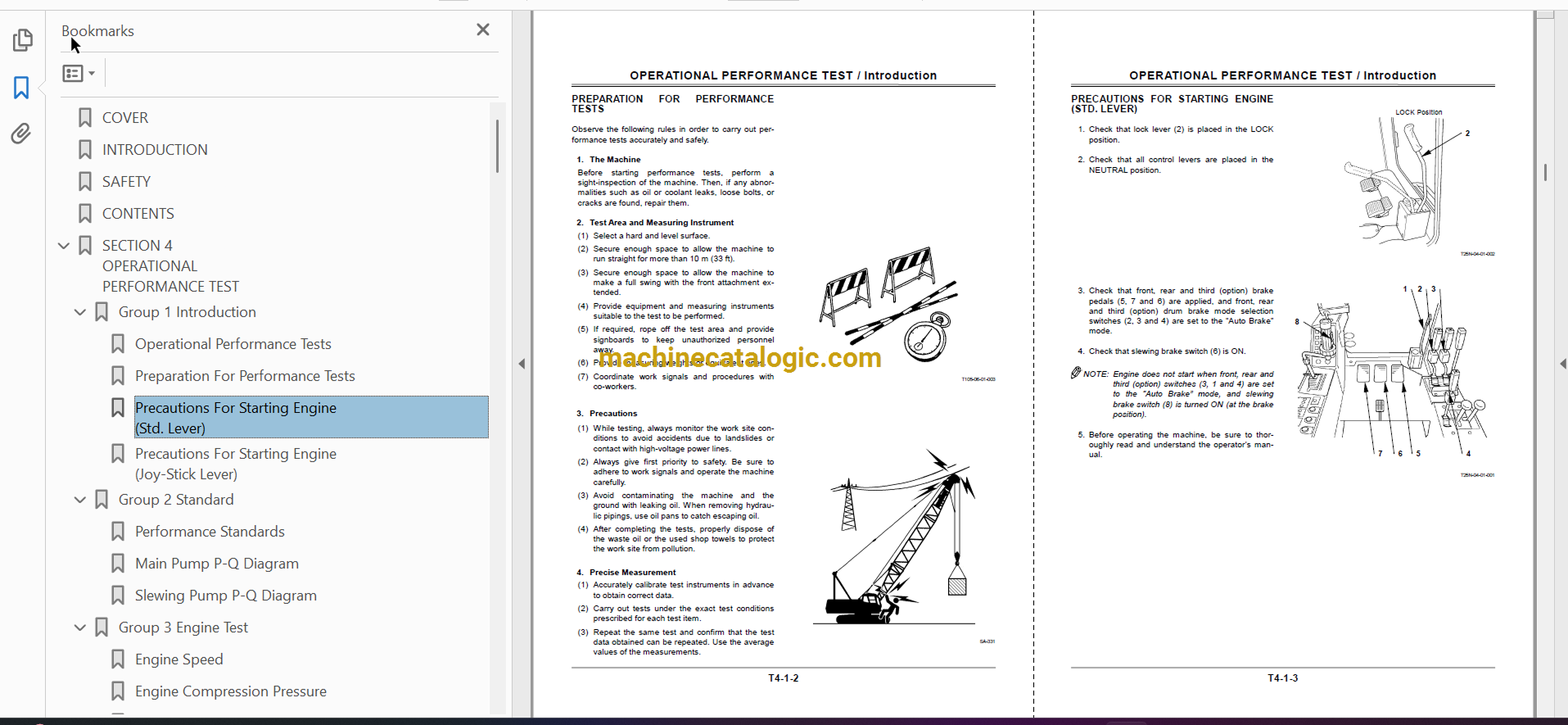Go to the Engine Speed bookmark
Image resolution: width=1568 pixels, height=725 pixels.
(179, 659)
